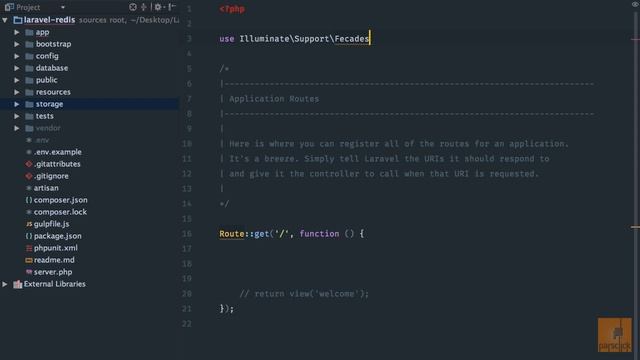
Task: Open the artisan file
Action: 46,188
